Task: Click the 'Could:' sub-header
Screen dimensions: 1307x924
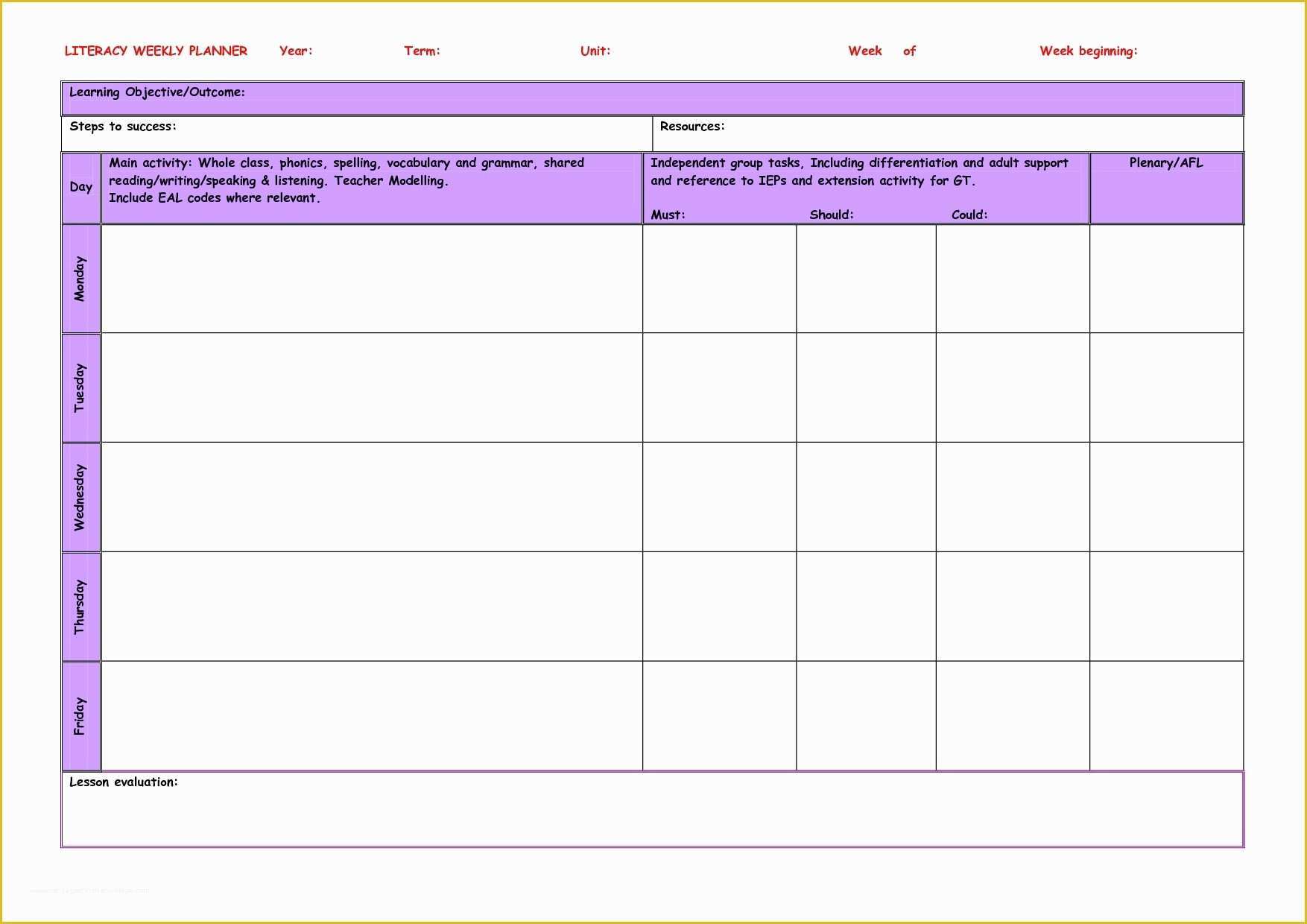Action: point(969,215)
